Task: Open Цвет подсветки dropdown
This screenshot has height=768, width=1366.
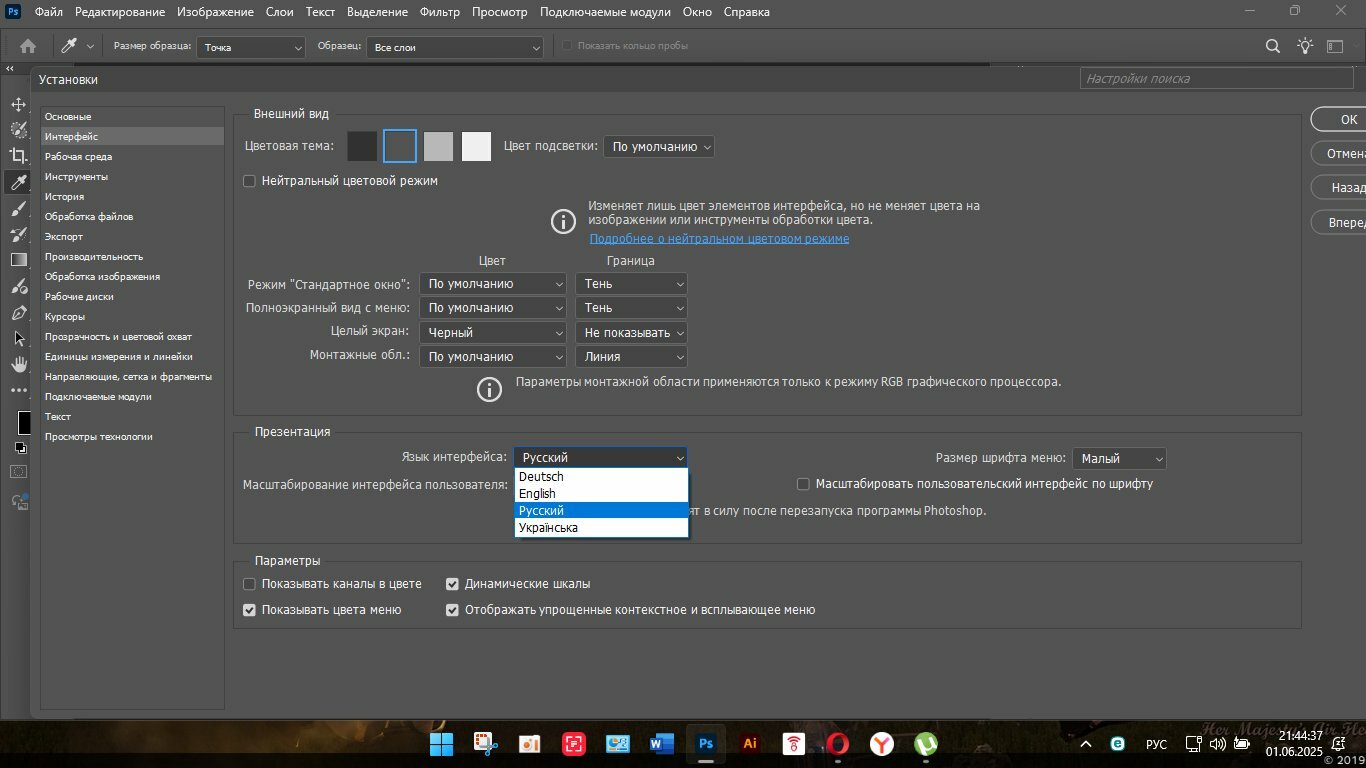Action: tap(660, 147)
